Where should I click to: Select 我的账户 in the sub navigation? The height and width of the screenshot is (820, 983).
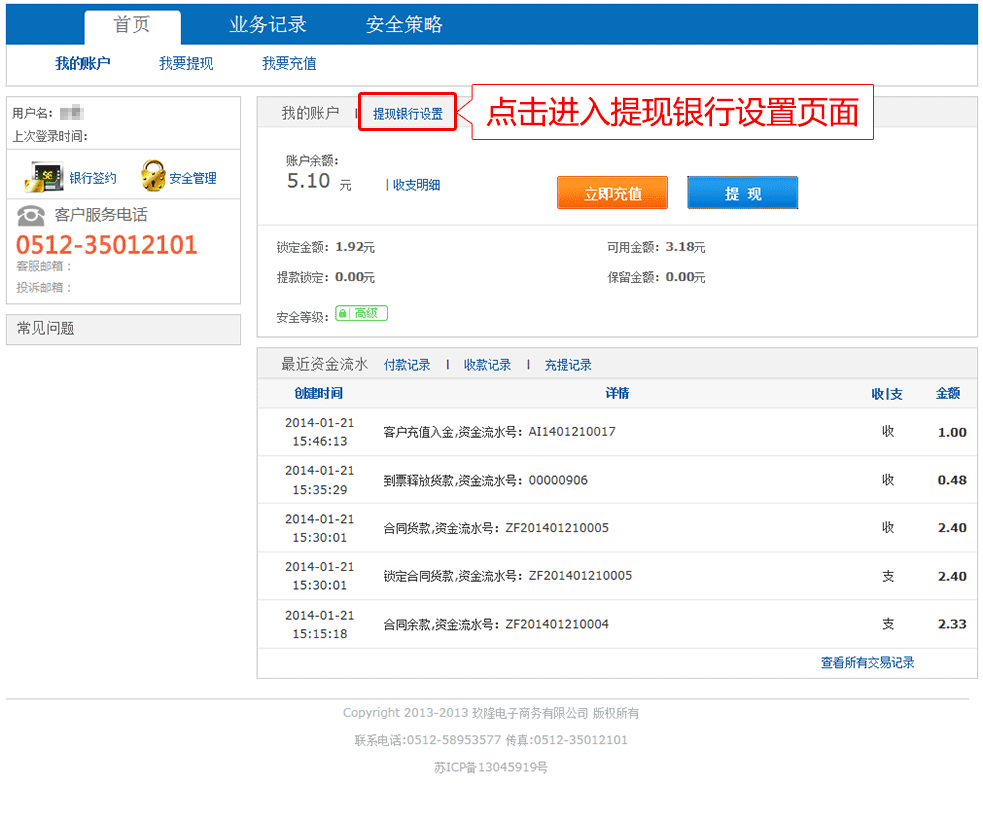coord(82,64)
